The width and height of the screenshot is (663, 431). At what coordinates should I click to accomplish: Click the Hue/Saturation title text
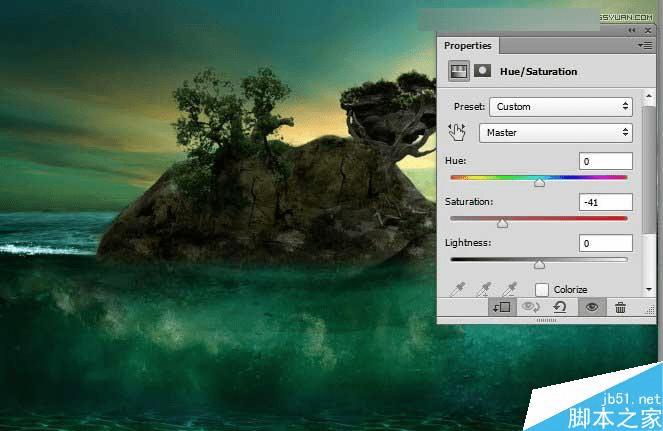click(538, 71)
